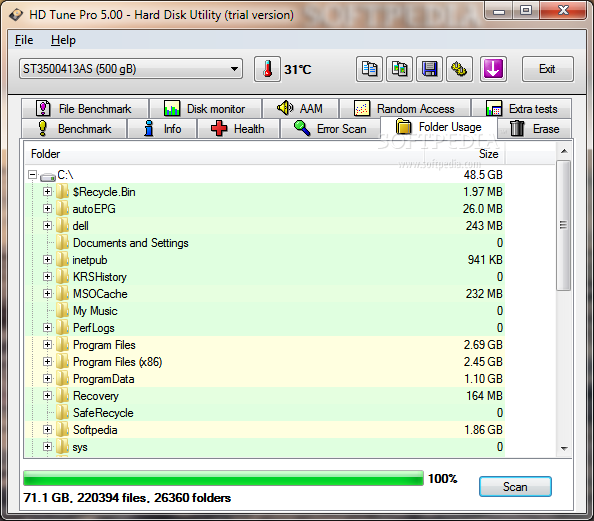Click the Program Files folder icon
Screen dimensions: 594x521
tap(63, 345)
